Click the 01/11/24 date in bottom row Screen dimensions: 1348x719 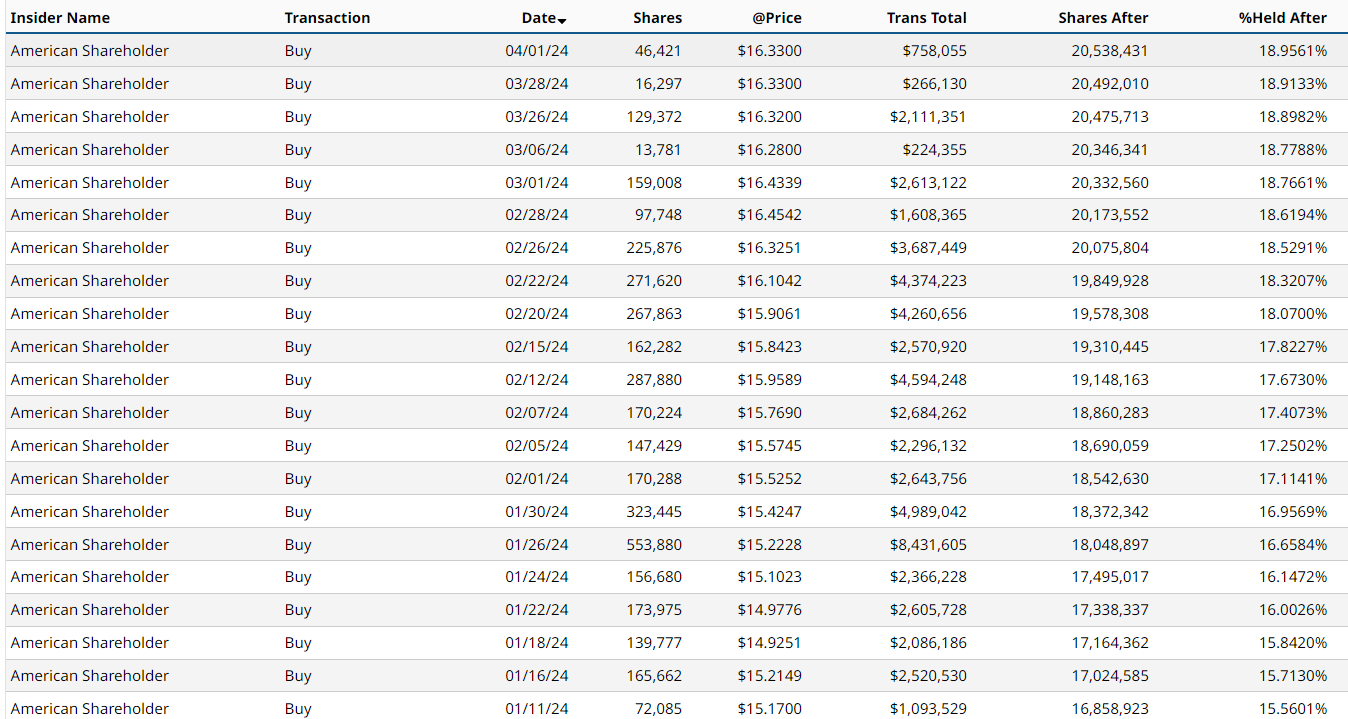(x=537, y=708)
